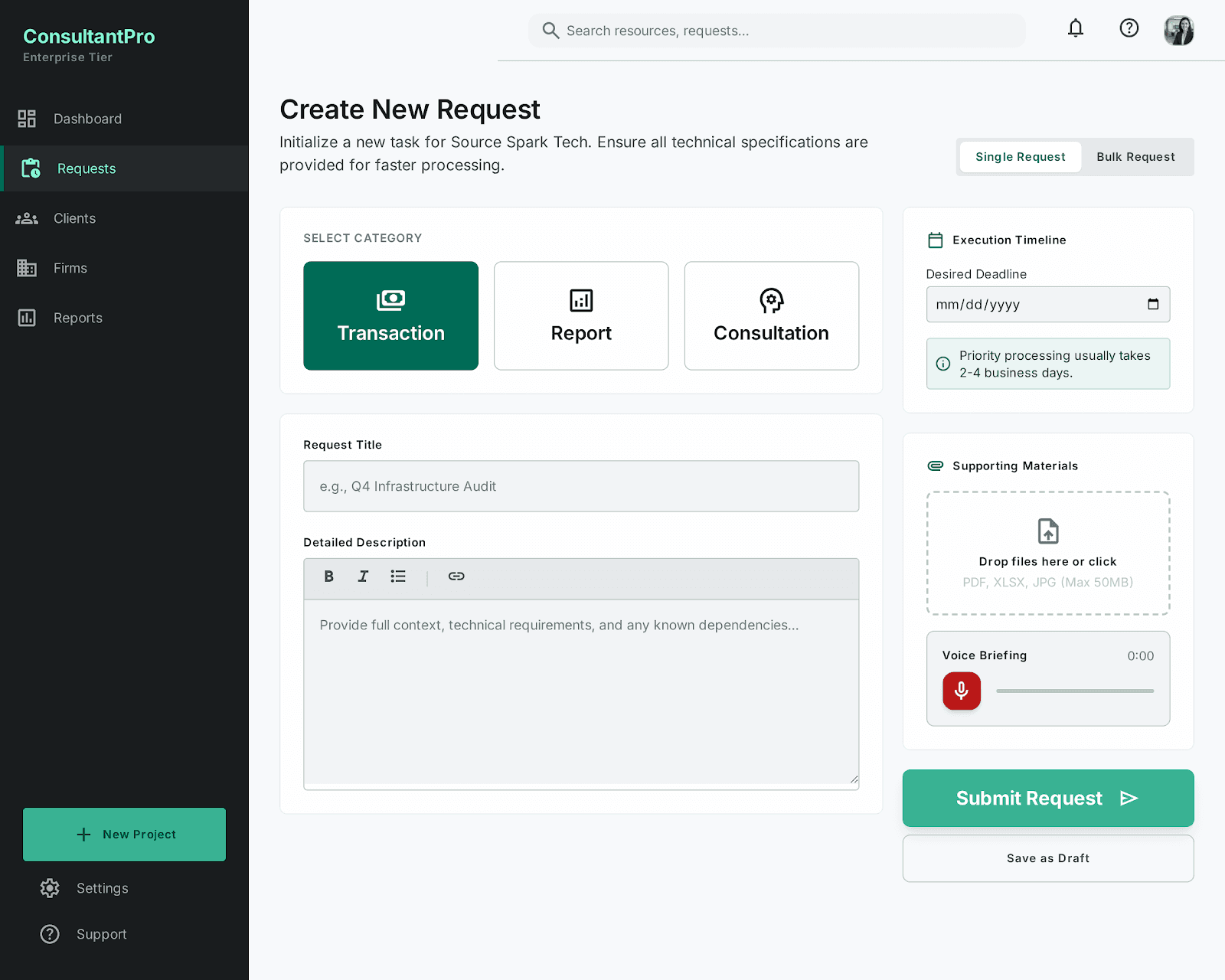
Task: Click the Dashboard grid icon
Action: coord(27,119)
